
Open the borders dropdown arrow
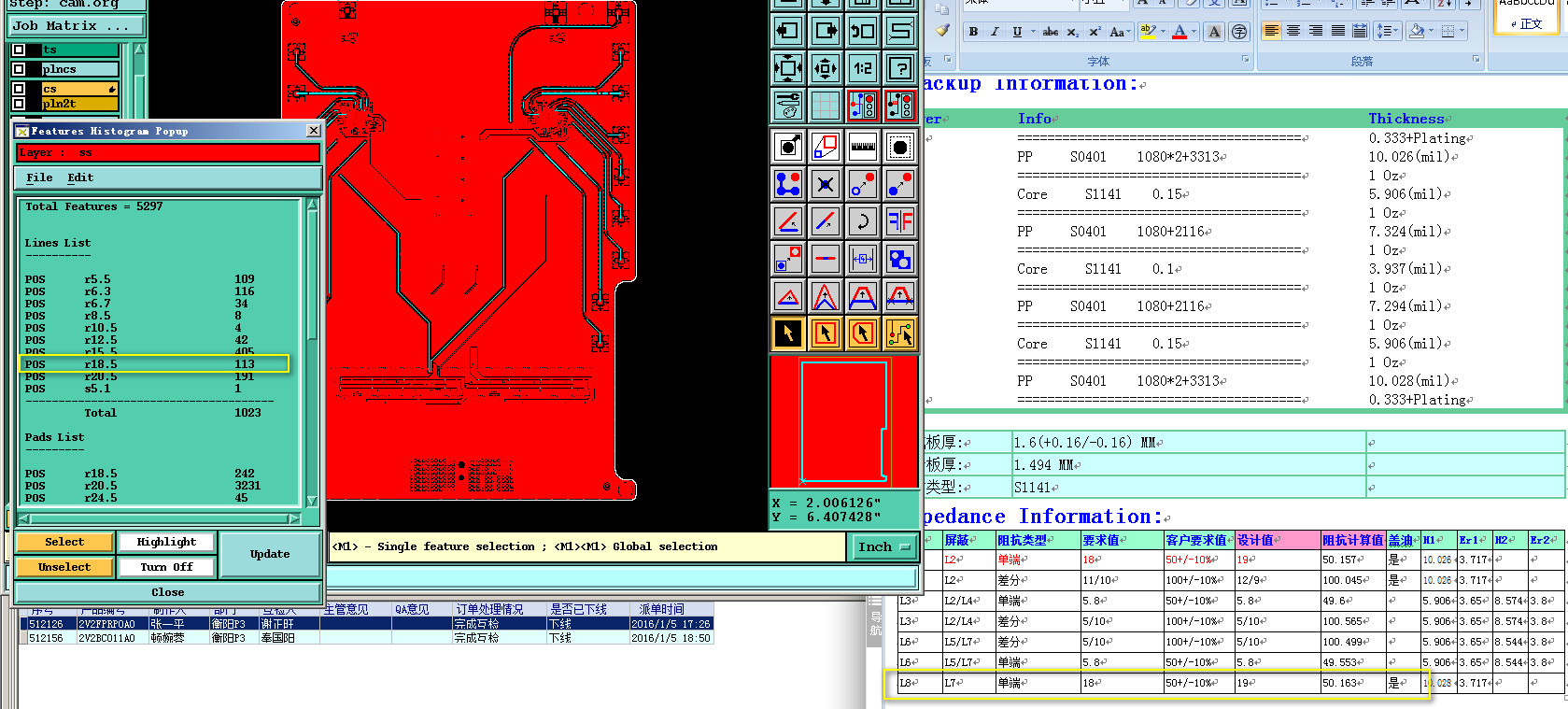click(x=1462, y=31)
